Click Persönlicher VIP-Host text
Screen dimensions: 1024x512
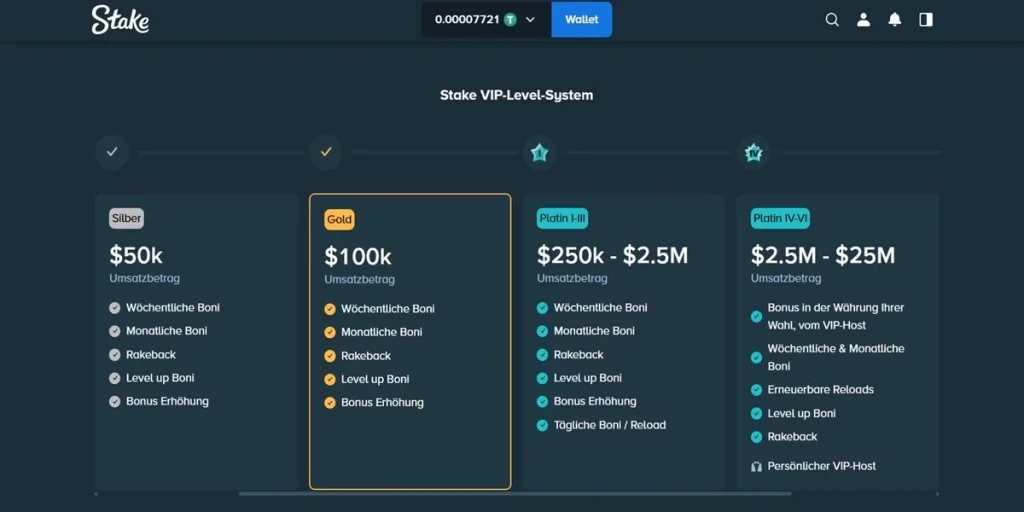[x=822, y=466]
